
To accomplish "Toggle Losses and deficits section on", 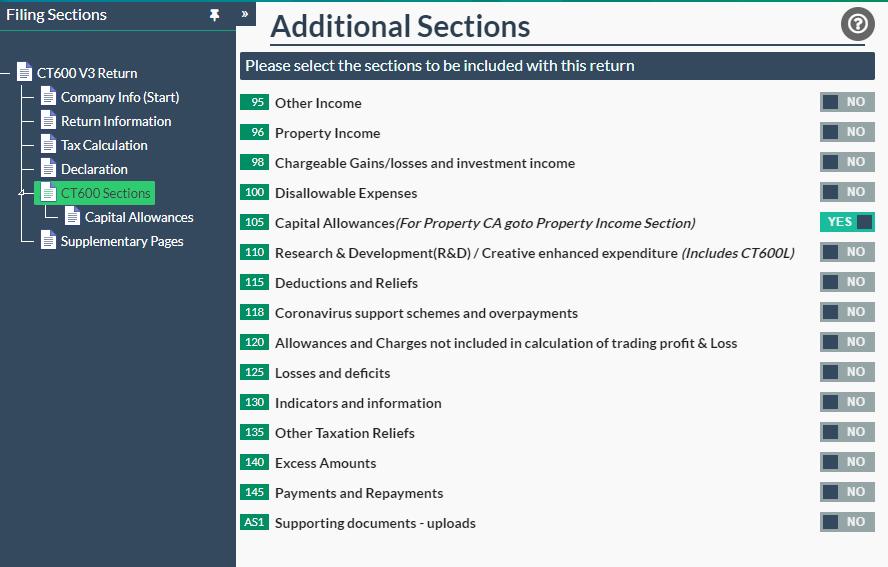I will pyautogui.click(x=846, y=372).
